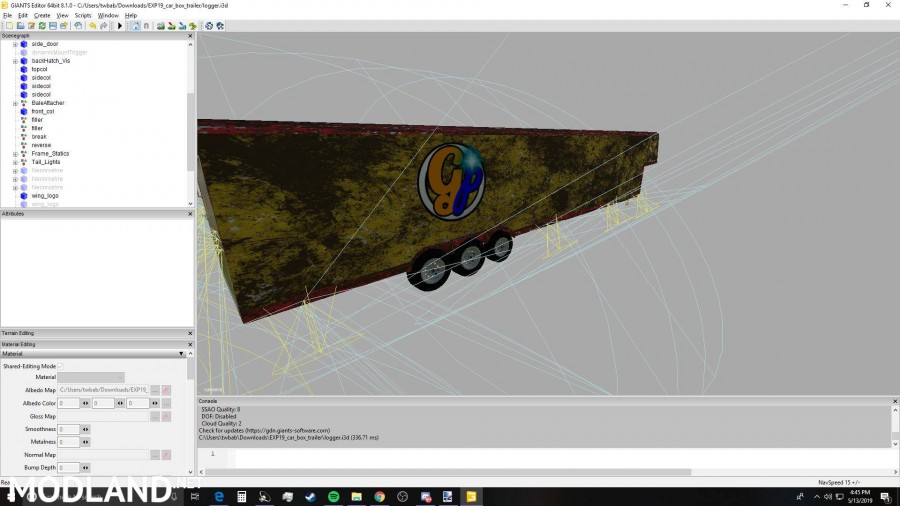900x506 pixels.
Task: Close the Terrain Editing panel
Action: [x=190, y=333]
